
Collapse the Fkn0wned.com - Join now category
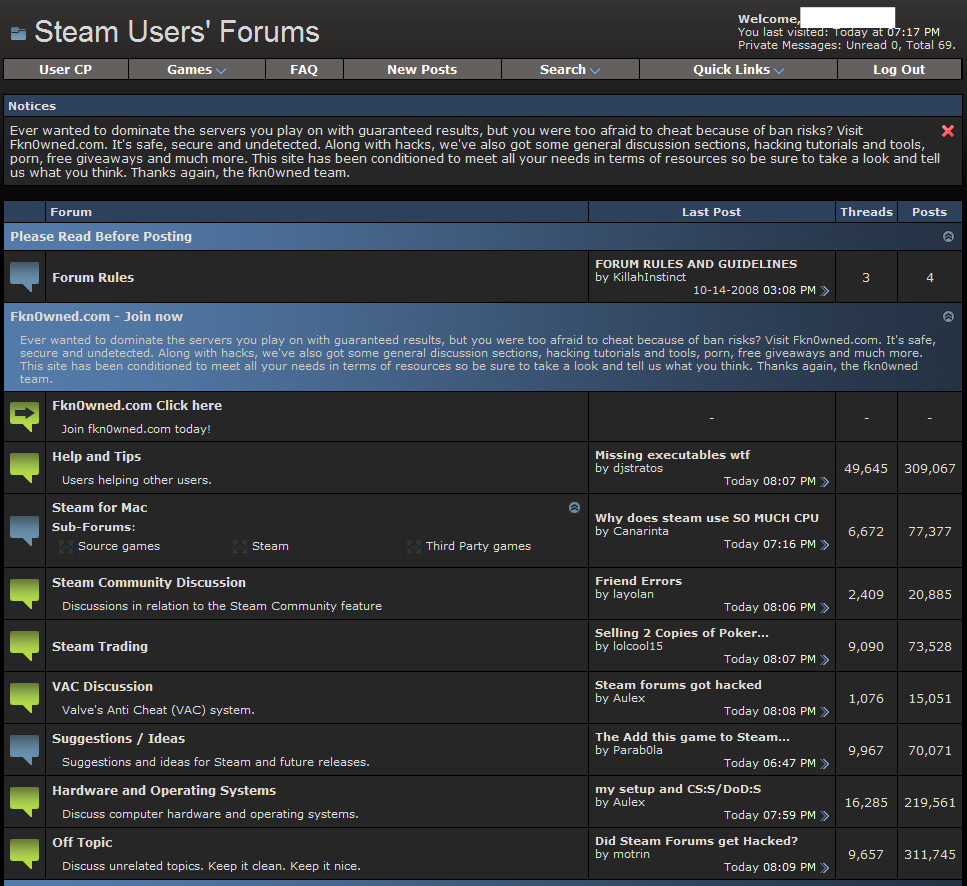pos(948,316)
